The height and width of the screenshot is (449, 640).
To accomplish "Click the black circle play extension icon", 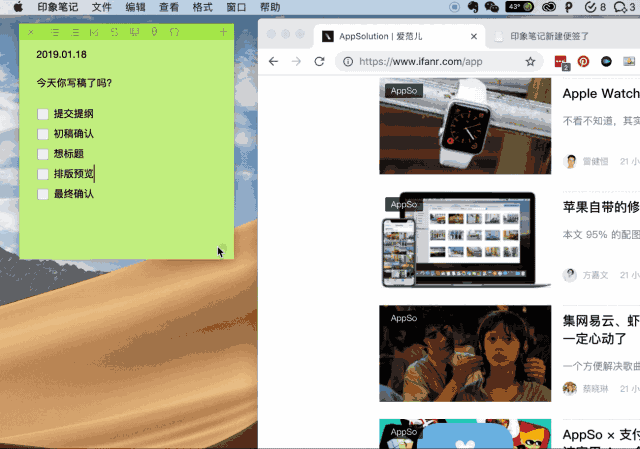I will 606,62.
